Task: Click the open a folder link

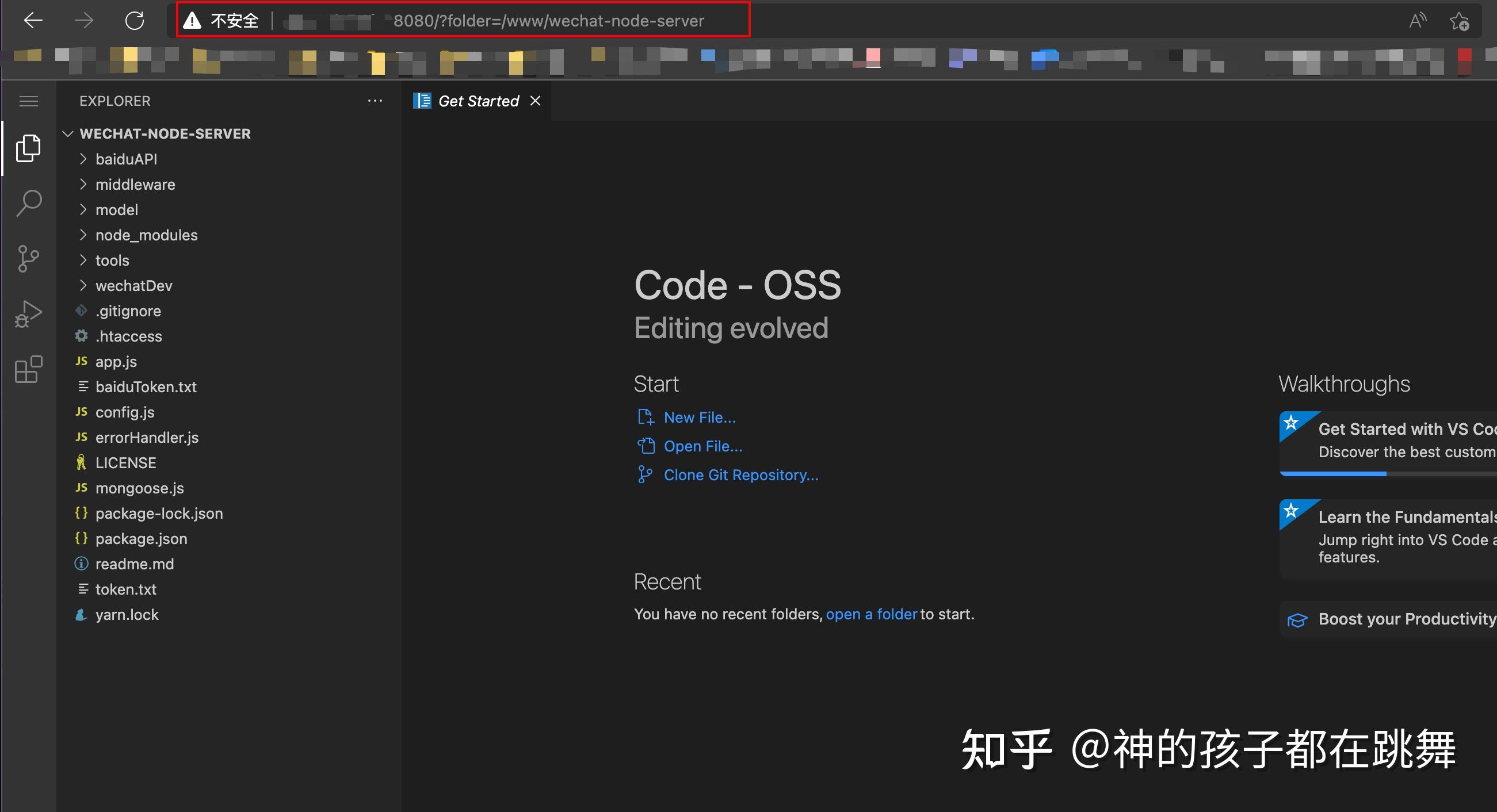Action: pos(871,615)
